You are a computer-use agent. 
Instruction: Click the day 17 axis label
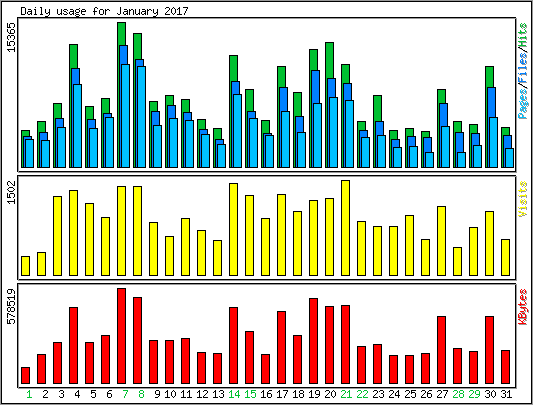pyautogui.click(x=282, y=394)
